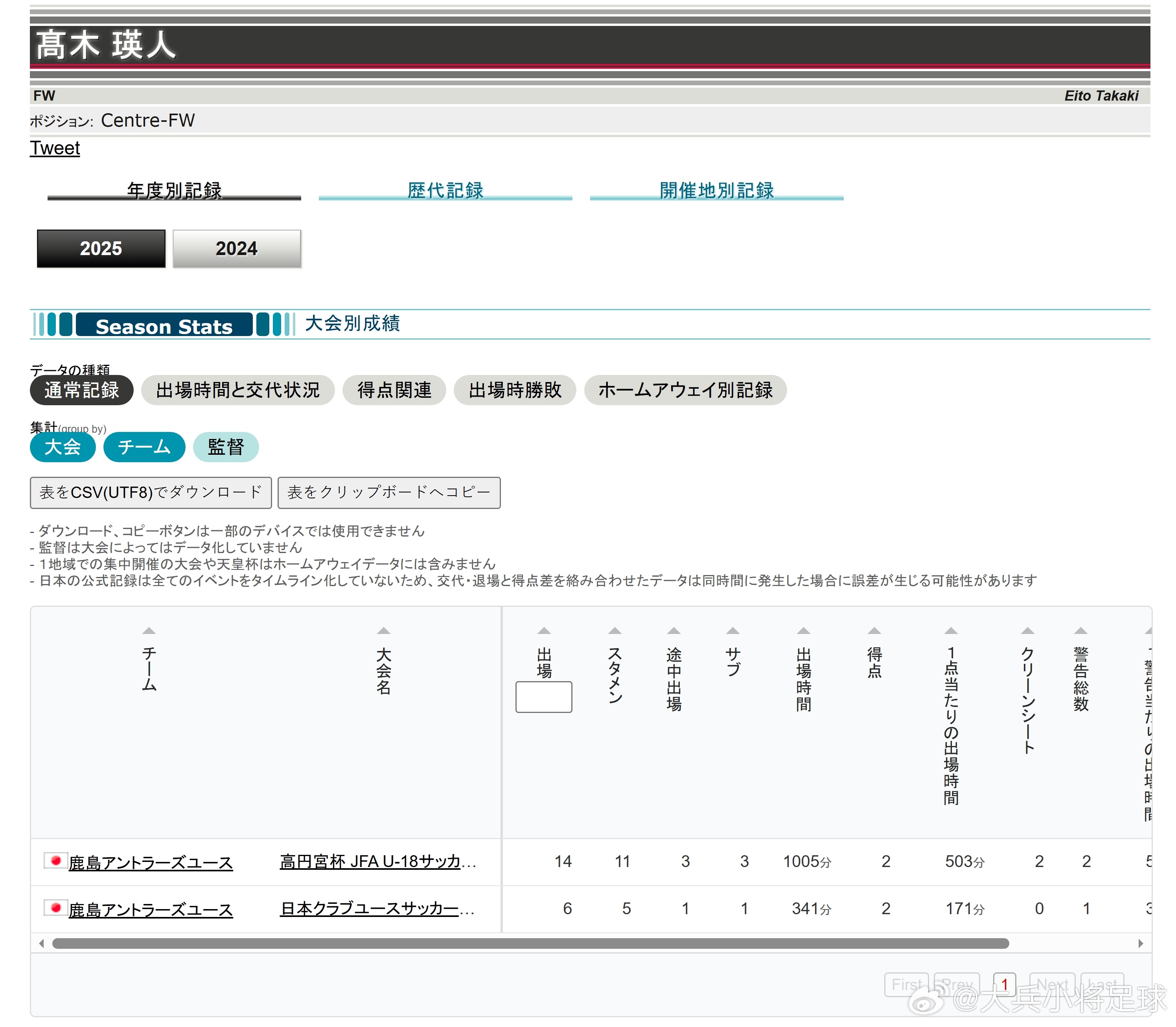This screenshot has height=1027, width=1176.
Task: Sort by 得点 column arrow
Action: [x=874, y=630]
